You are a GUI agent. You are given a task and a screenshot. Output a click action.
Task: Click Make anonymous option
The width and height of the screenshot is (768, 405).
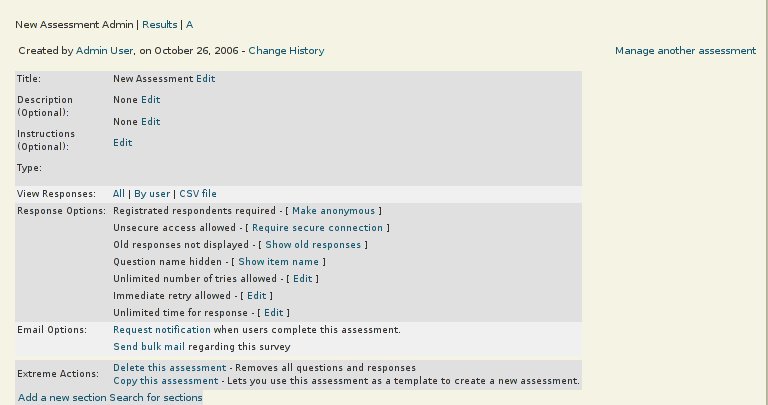pos(333,211)
